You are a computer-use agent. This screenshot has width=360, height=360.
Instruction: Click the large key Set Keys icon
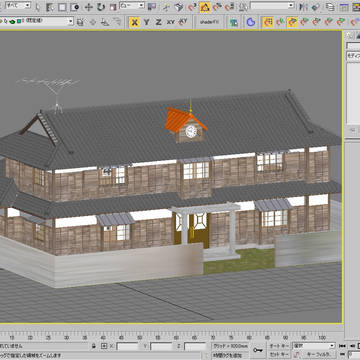258,350
